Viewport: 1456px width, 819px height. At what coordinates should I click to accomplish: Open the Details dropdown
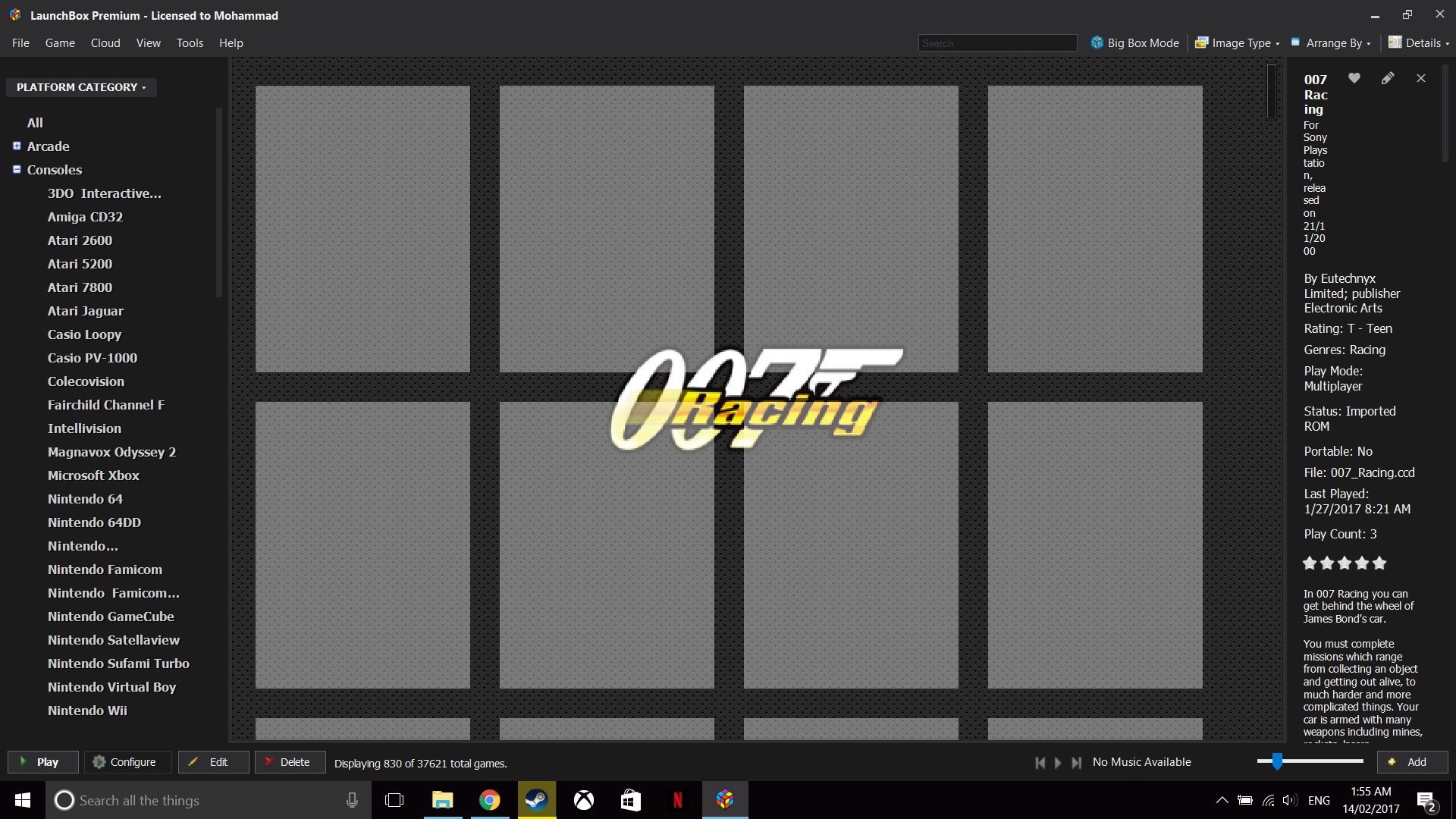pyautogui.click(x=1419, y=43)
